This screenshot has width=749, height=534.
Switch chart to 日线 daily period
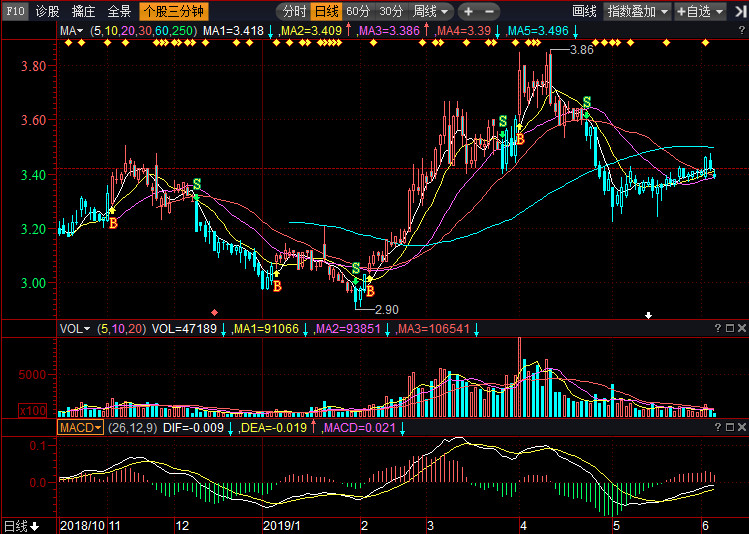(325, 12)
